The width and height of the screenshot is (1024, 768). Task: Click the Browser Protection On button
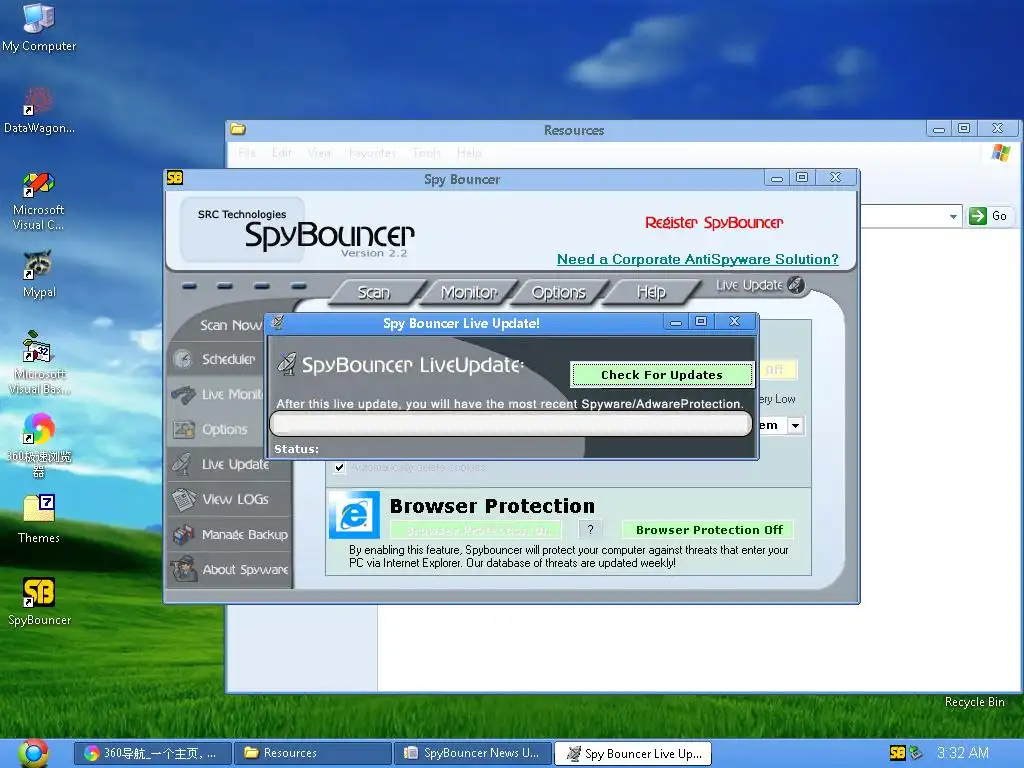476,530
